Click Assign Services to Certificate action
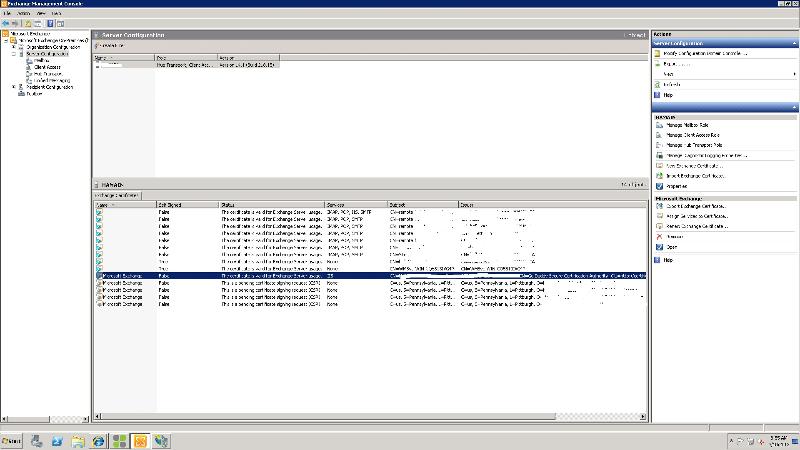Image resolution: width=800 pixels, height=450 pixels. (x=697, y=216)
